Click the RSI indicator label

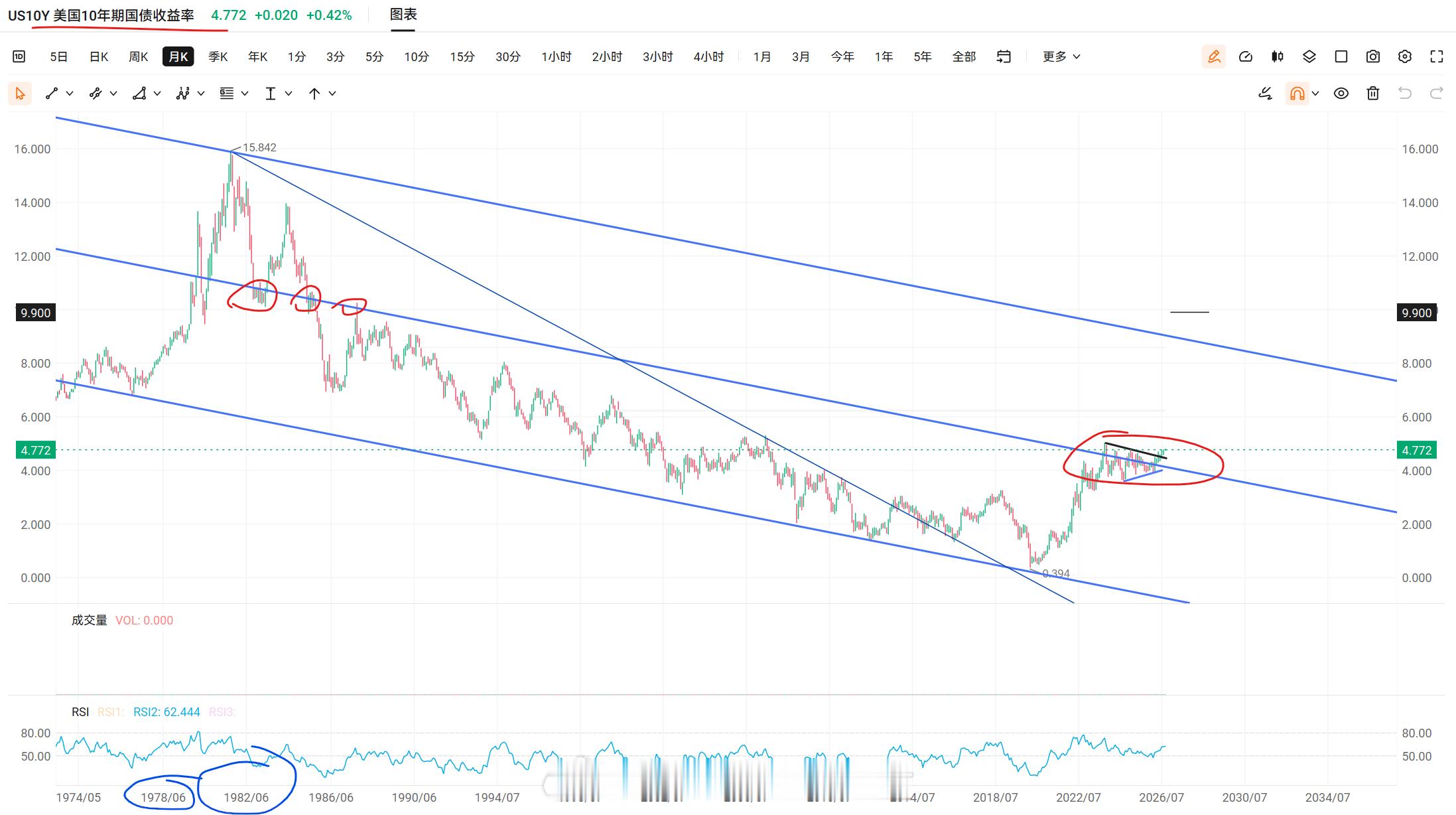click(80, 711)
